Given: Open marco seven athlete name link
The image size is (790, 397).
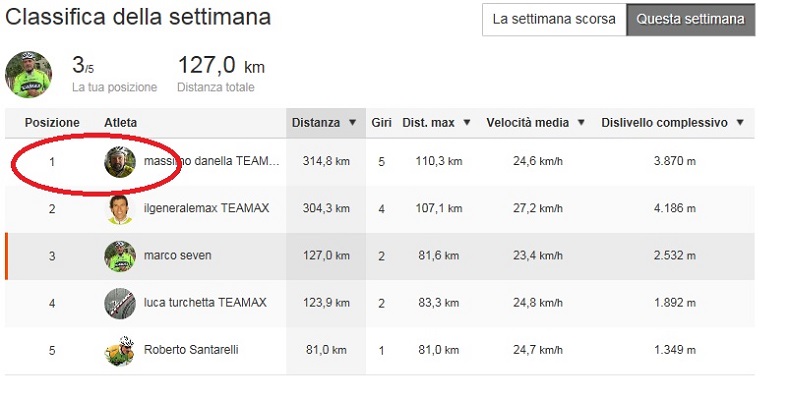Looking at the screenshot, I should 177,255.
